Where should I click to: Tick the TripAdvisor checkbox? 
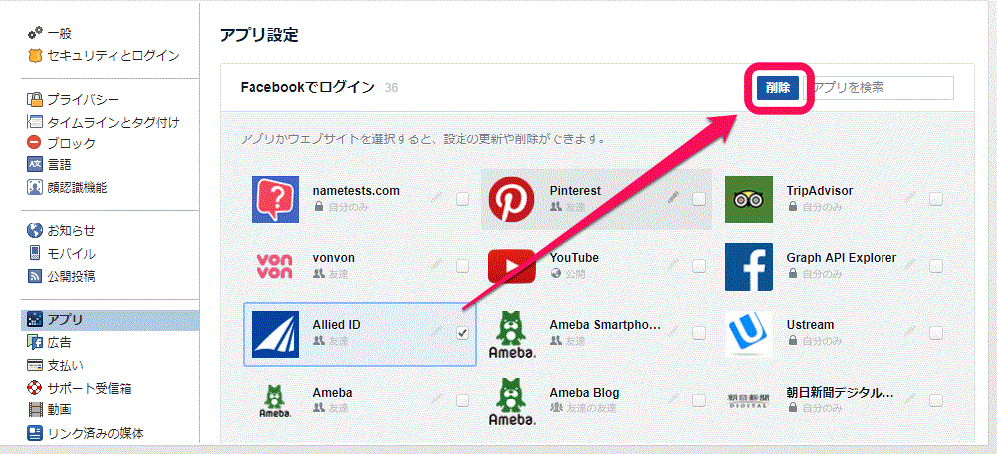coord(936,199)
